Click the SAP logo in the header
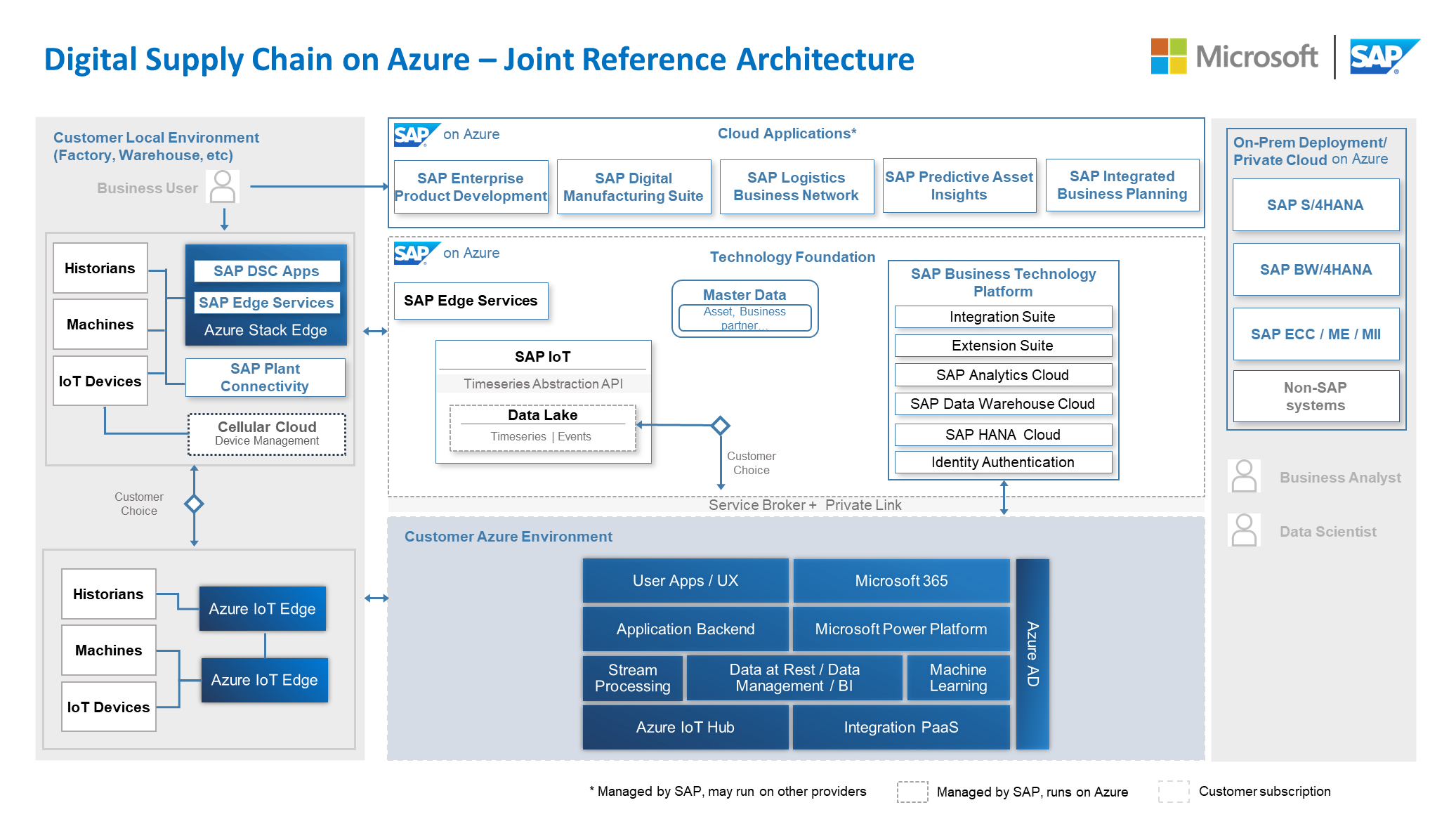1456x838 pixels. pos(1384,56)
